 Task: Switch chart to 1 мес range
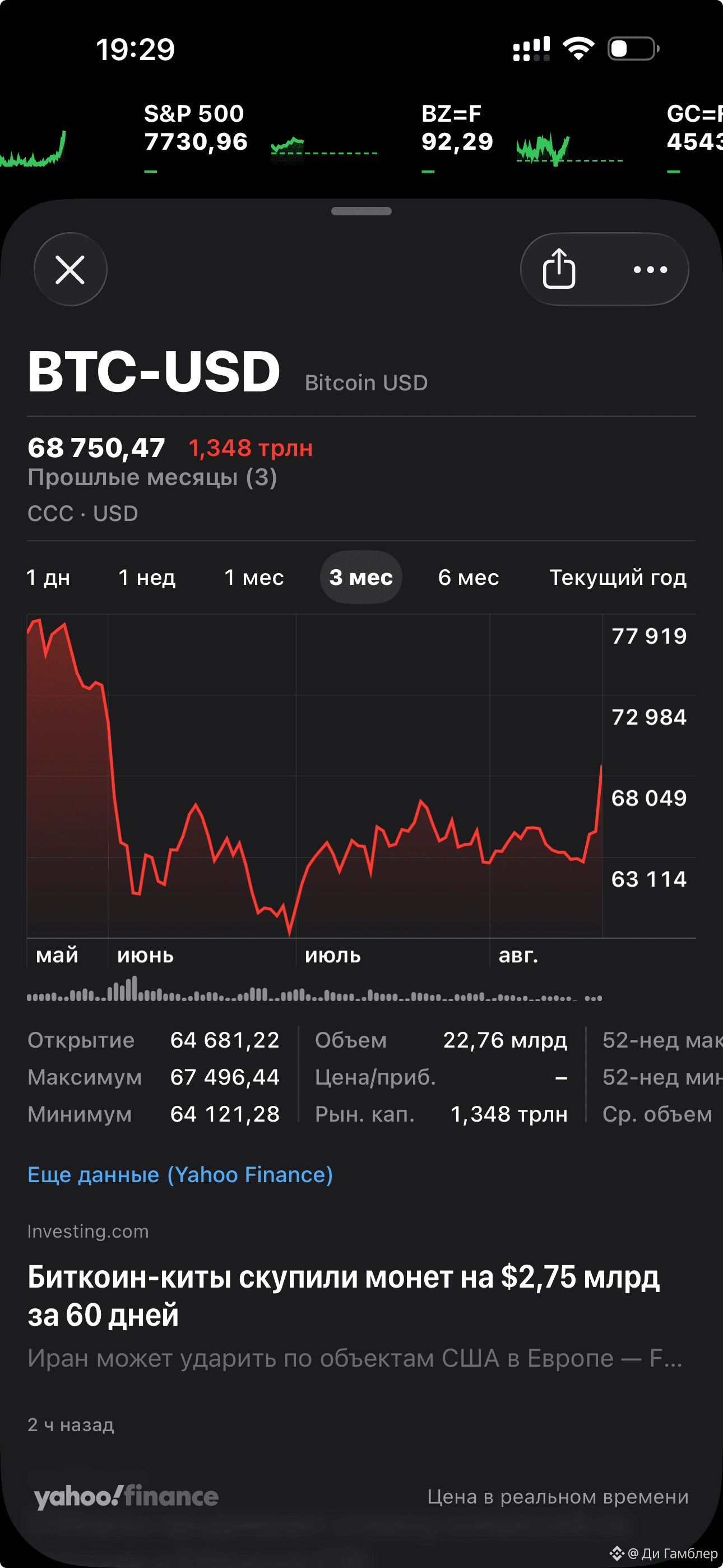[254, 577]
